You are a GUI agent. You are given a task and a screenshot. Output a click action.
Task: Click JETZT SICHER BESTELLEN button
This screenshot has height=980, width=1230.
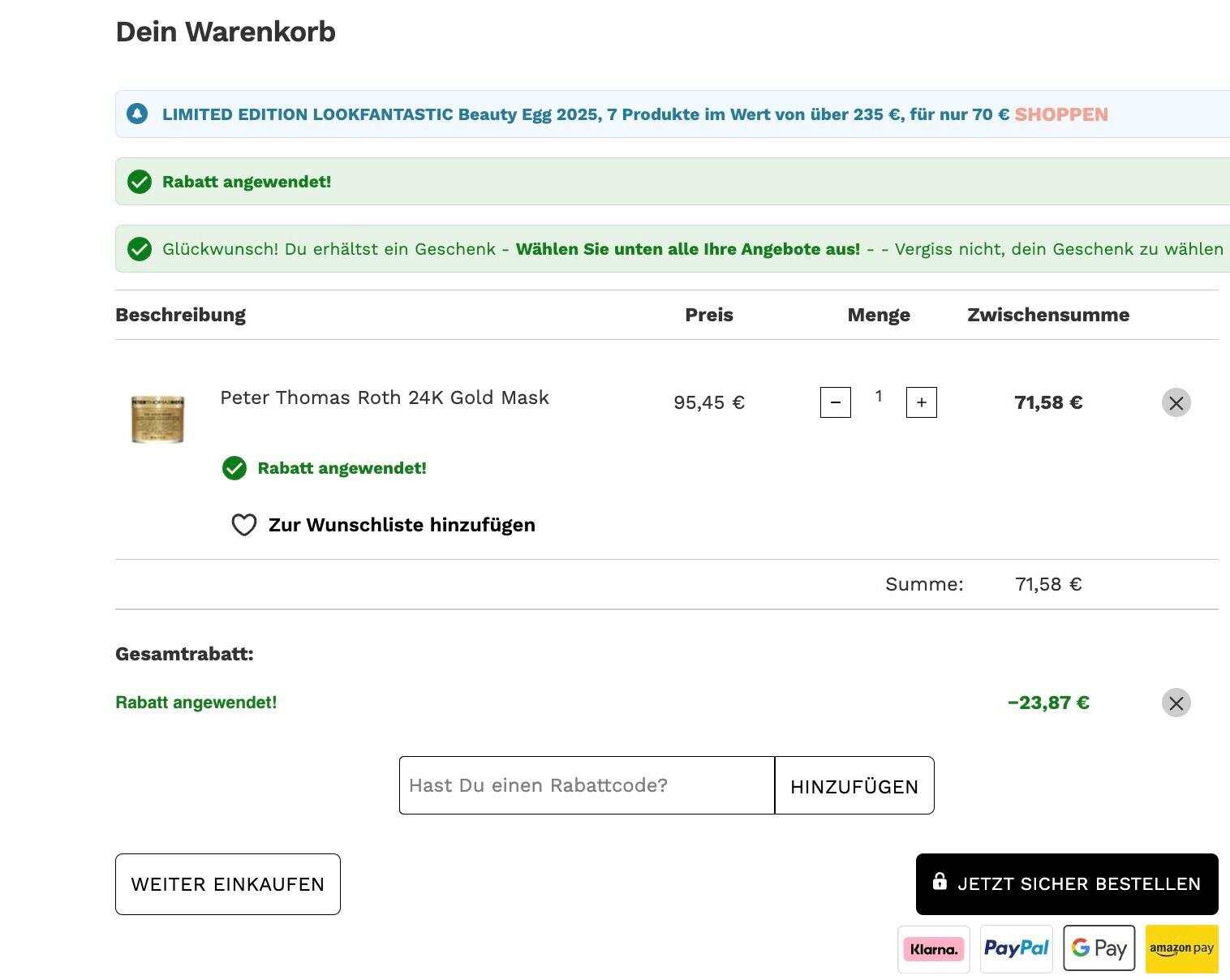click(x=1067, y=884)
